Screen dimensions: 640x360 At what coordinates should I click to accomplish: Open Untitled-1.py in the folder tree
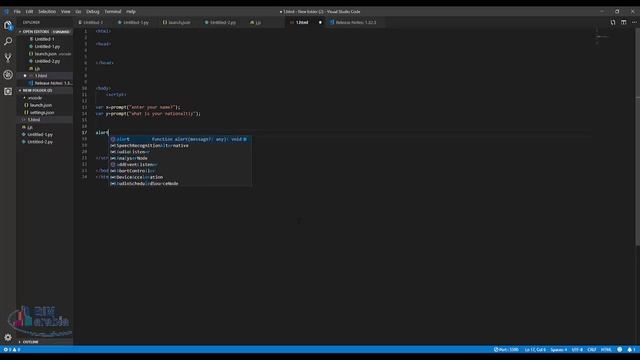coord(44,134)
